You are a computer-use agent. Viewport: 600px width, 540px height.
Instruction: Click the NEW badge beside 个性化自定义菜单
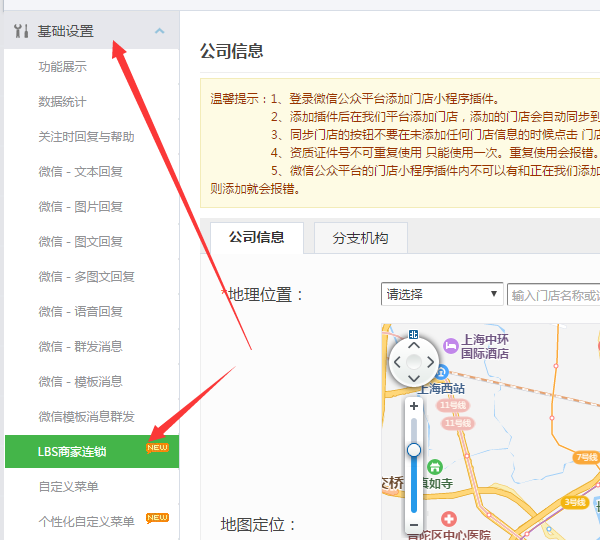click(157, 518)
